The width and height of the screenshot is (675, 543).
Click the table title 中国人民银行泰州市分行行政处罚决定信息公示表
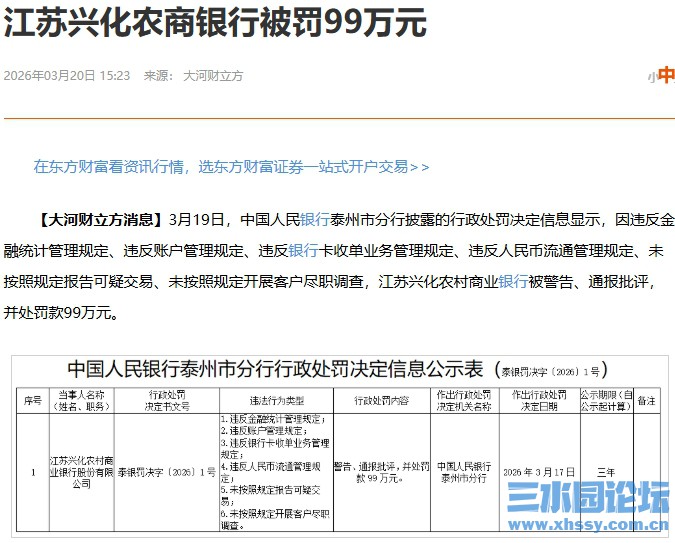point(275,369)
